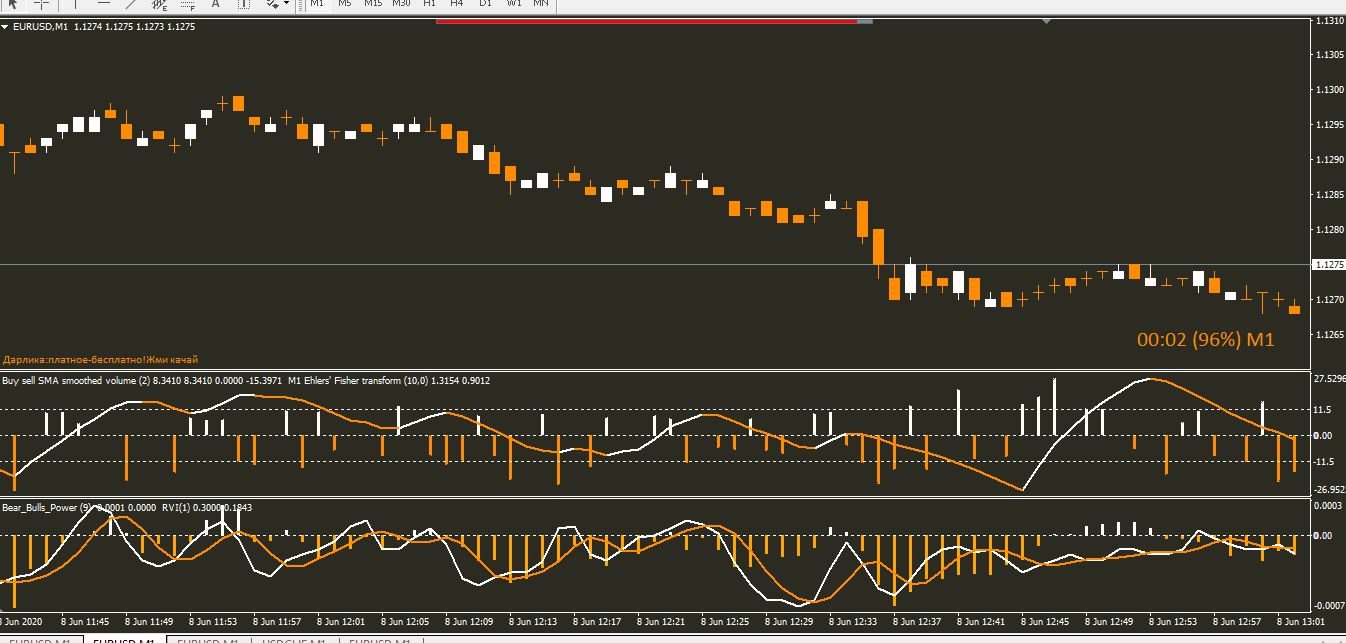This screenshot has width=1346, height=643.
Task: Select the Cursor arrow tool
Action: click(x=12, y=3)
